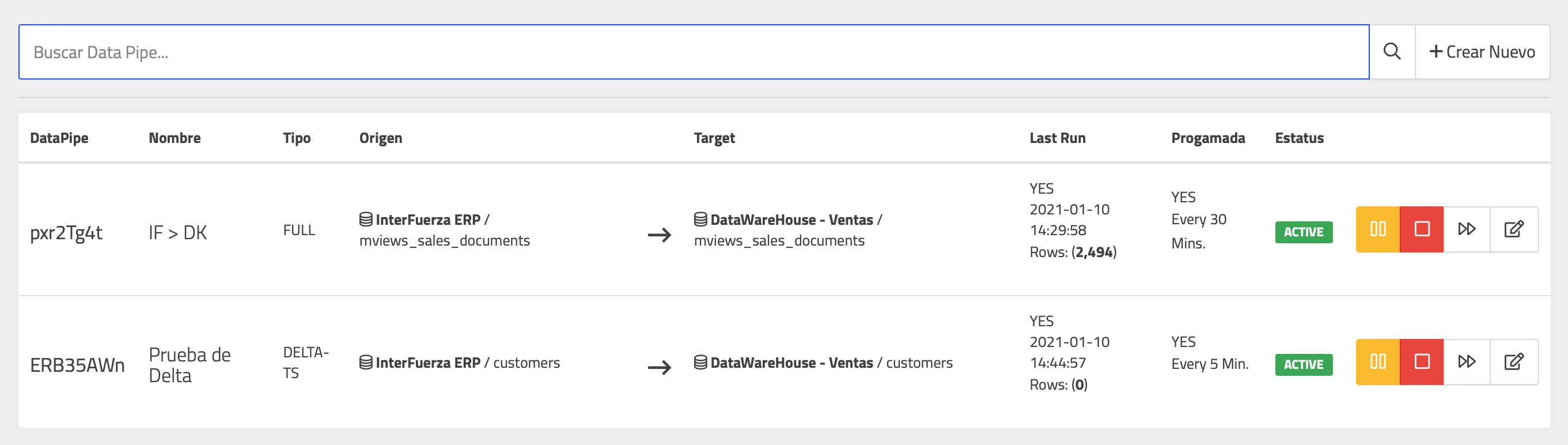
Task: Click the Estatus column header
Action: click(1299, 138)
